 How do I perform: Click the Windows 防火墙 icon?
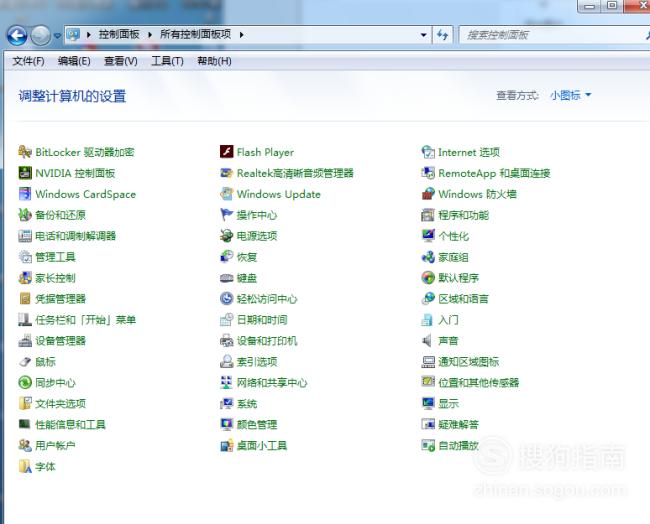pyautogui.click(x=428, y=194)
